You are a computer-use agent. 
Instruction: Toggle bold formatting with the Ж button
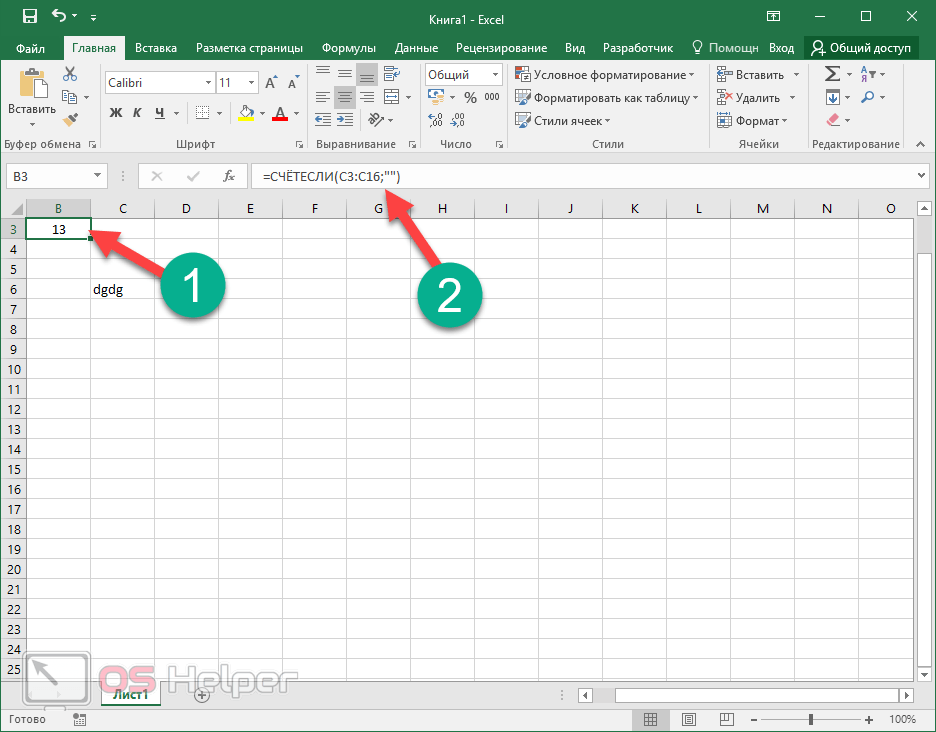coord(116,112)
